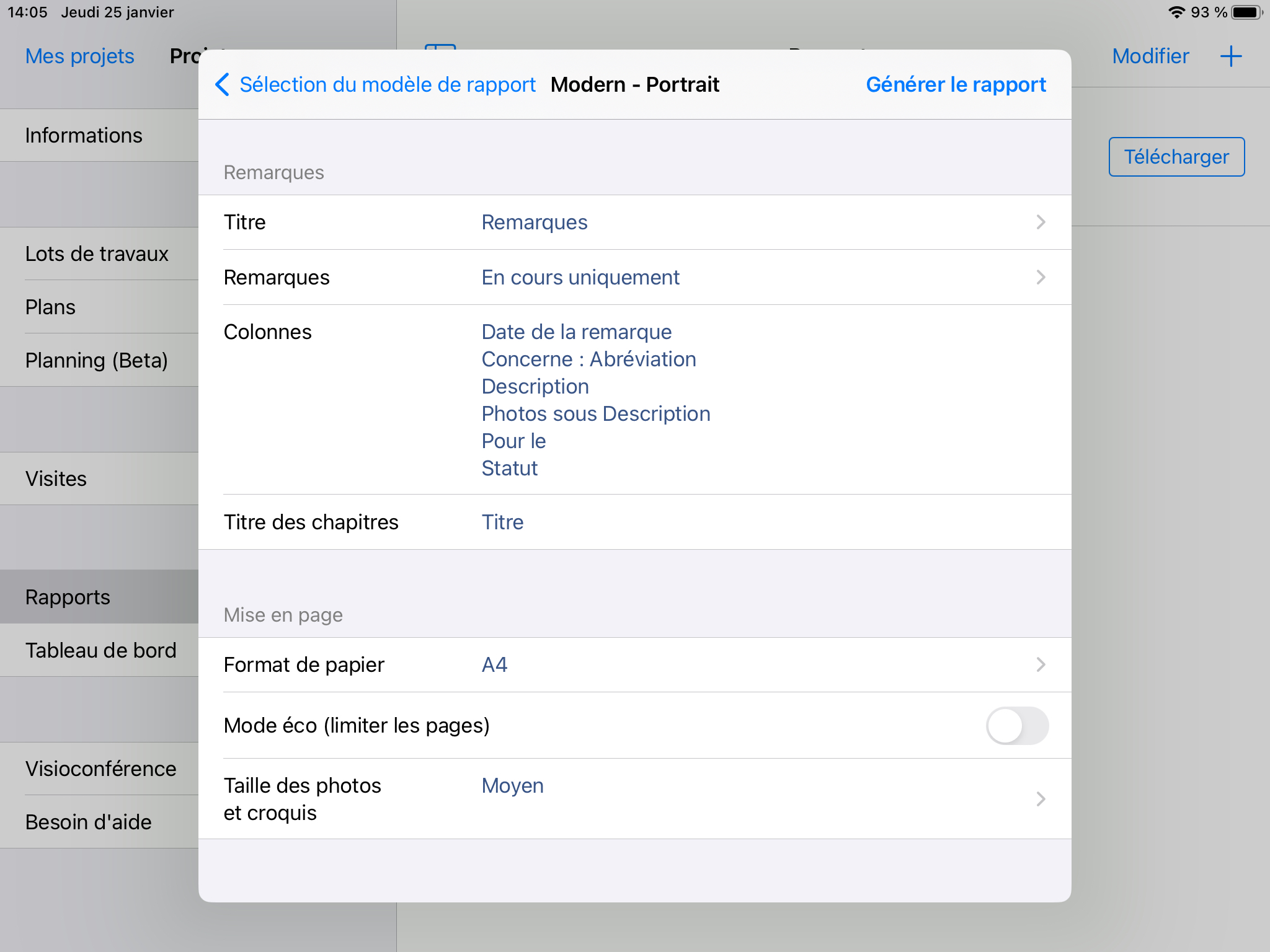Image resolution: width=1270 pixels, height=952 pixels.
Task: Tap the Wi-Fi status icon
Action: tap(1176, 12)
